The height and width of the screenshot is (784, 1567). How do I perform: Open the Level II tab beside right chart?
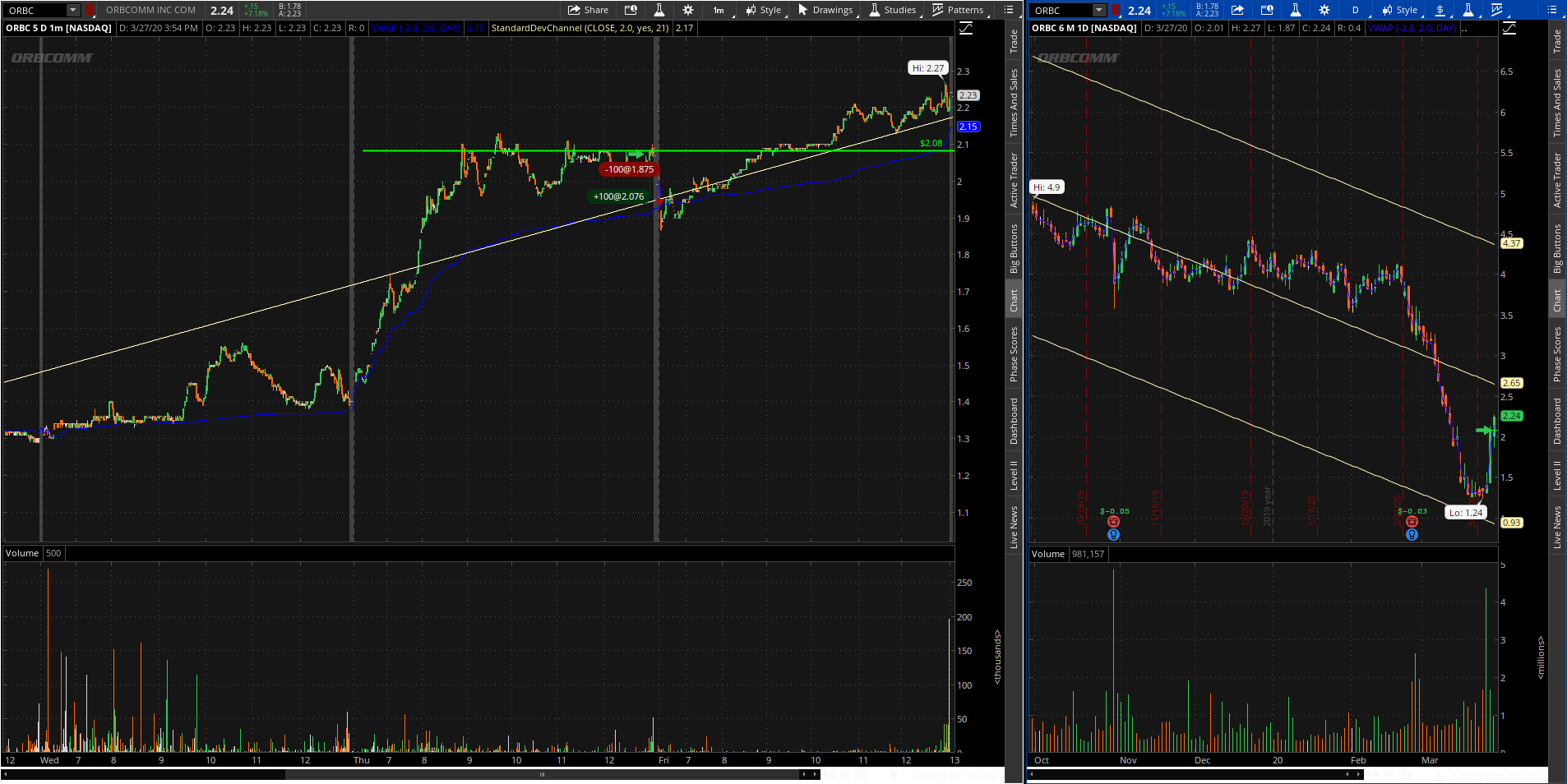coord(1557,475)
